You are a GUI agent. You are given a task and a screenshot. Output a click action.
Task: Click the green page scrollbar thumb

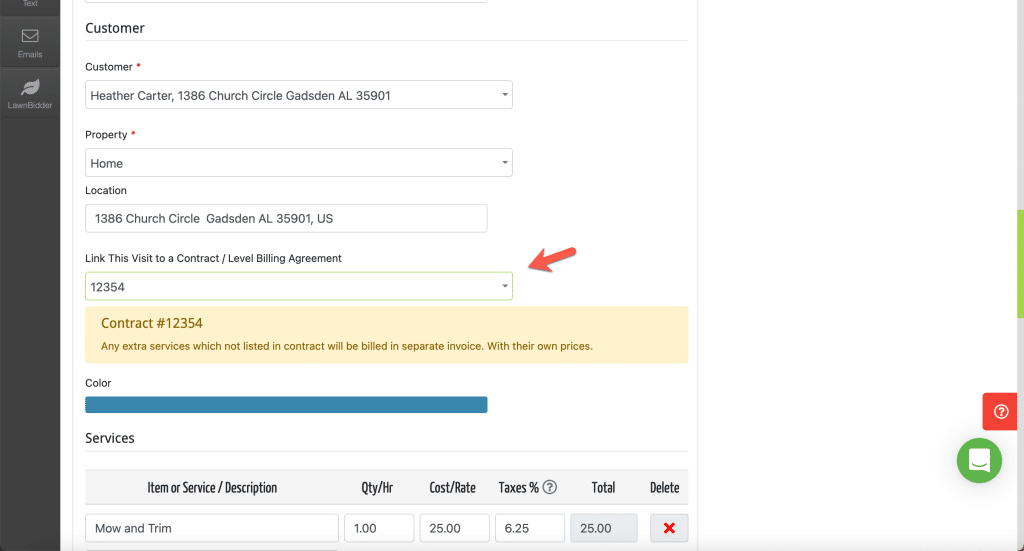coord(1020,264)
